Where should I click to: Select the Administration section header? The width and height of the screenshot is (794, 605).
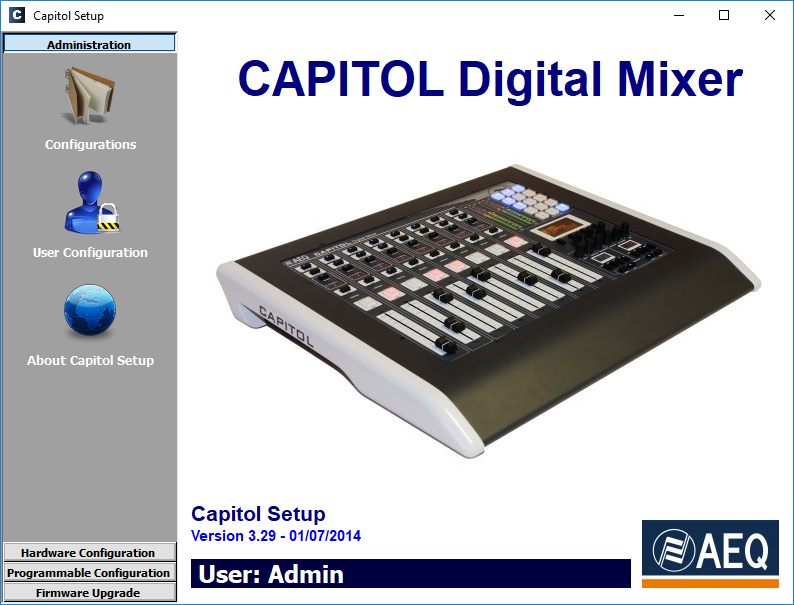click(x=89, y=44)
